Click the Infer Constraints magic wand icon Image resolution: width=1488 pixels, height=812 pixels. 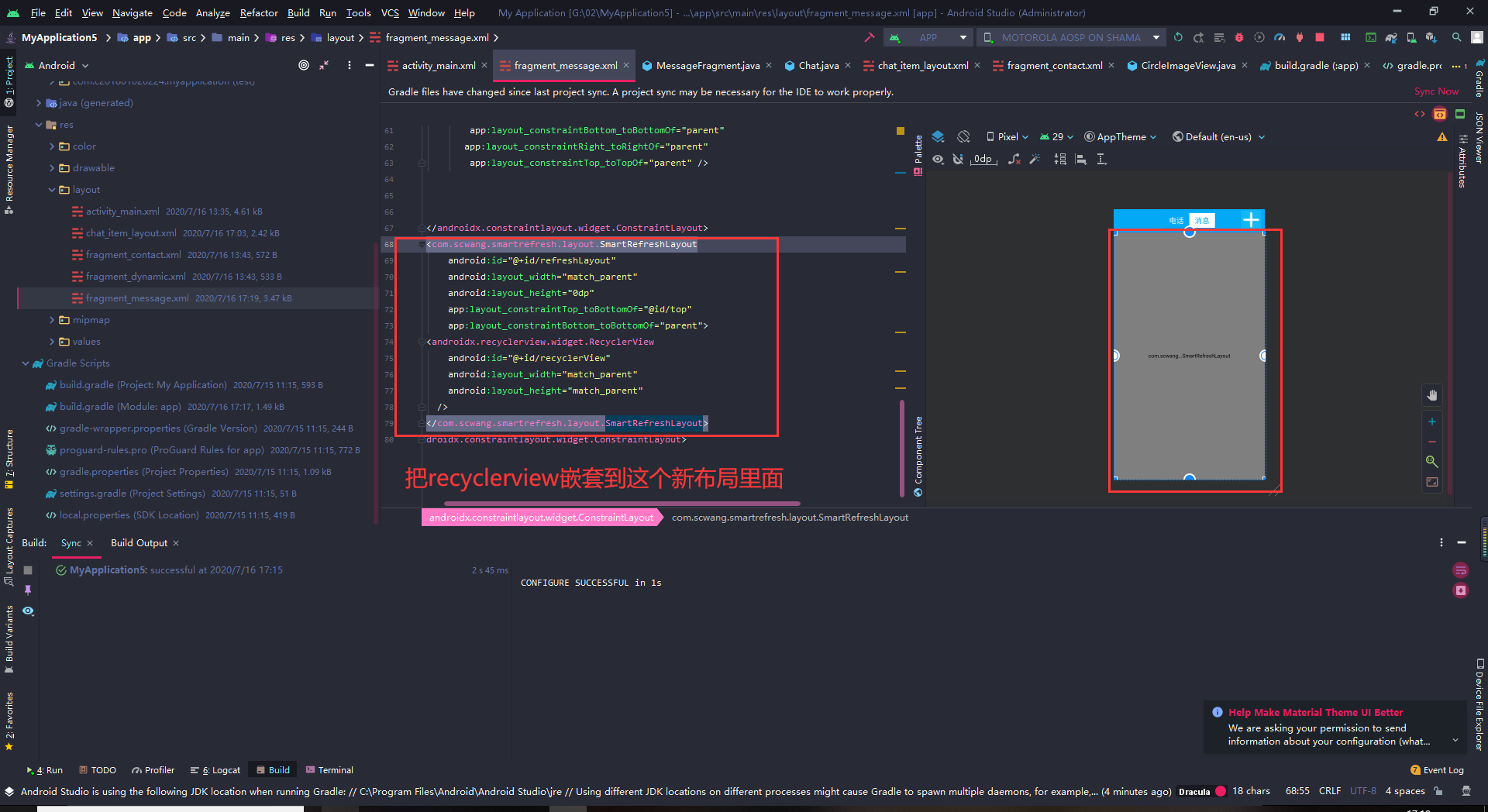tap(1035, 159)
